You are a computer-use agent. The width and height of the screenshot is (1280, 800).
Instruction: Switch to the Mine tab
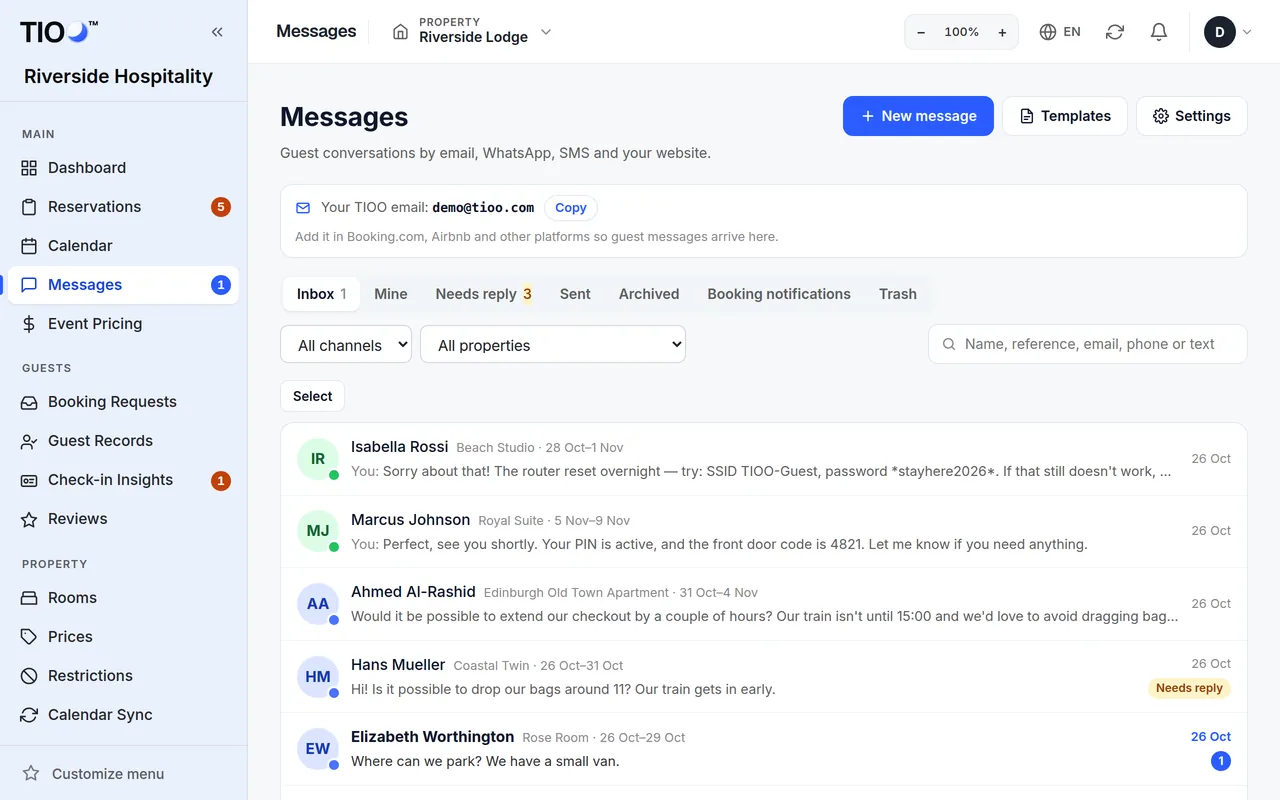(391, 294)
